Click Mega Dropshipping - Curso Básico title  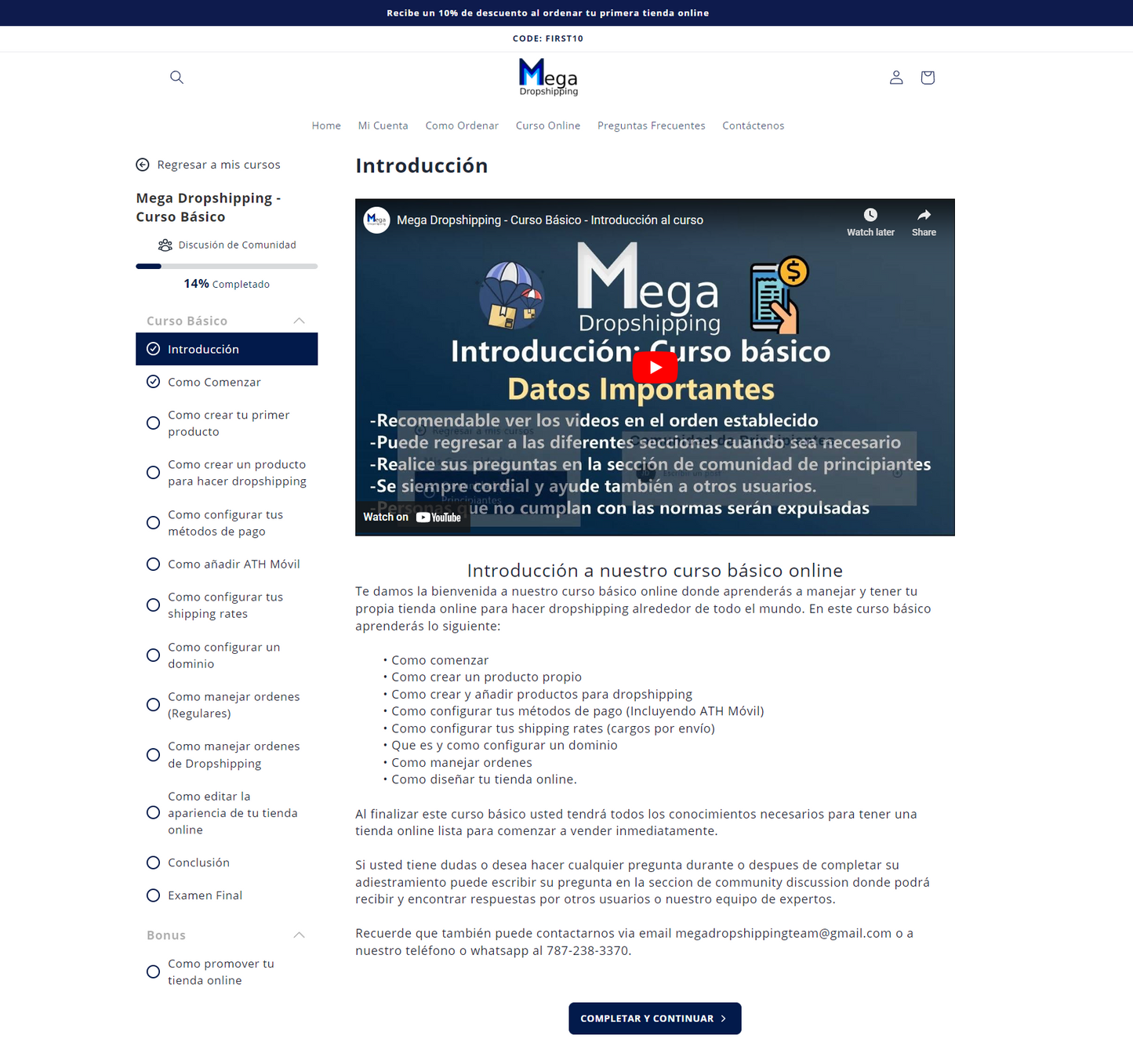[x=209, y=208]
